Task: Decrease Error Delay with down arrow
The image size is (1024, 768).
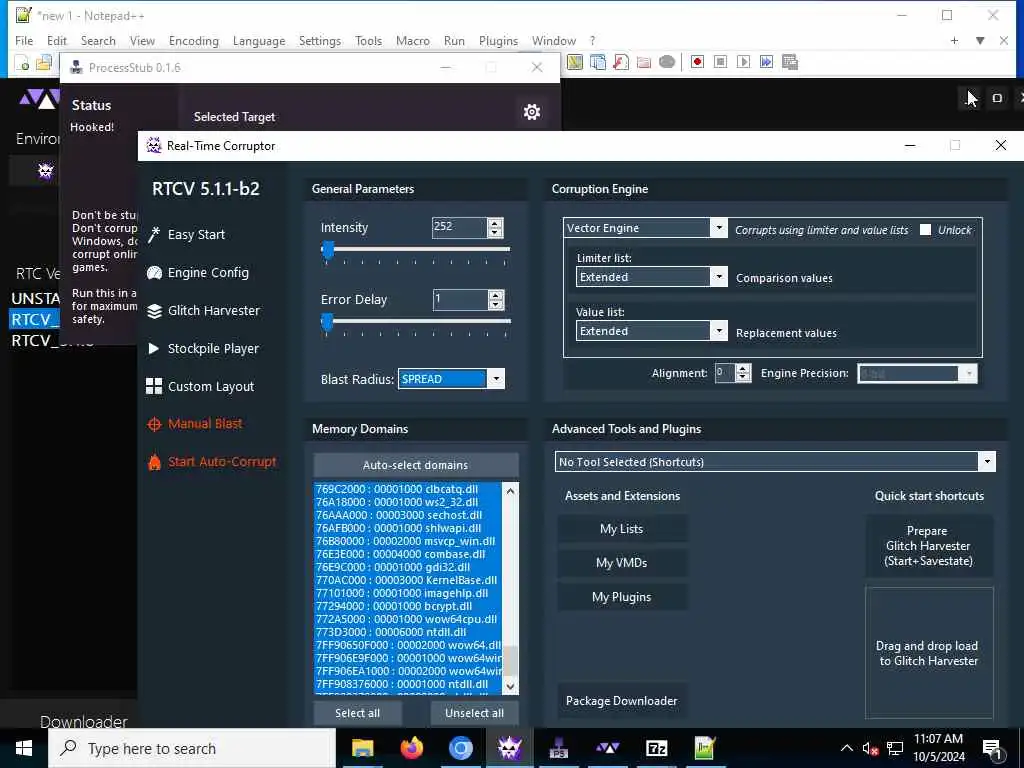Action: [495, 304]
